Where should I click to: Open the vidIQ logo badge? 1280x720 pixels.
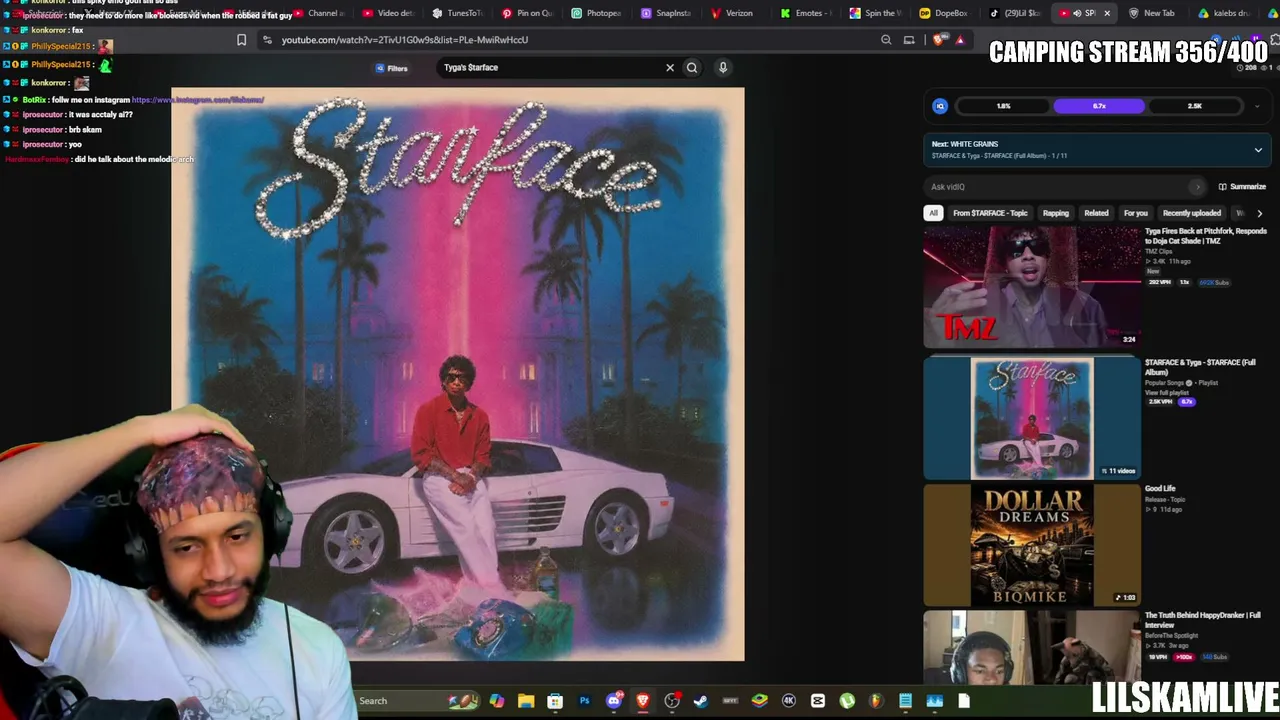point(940,106)
